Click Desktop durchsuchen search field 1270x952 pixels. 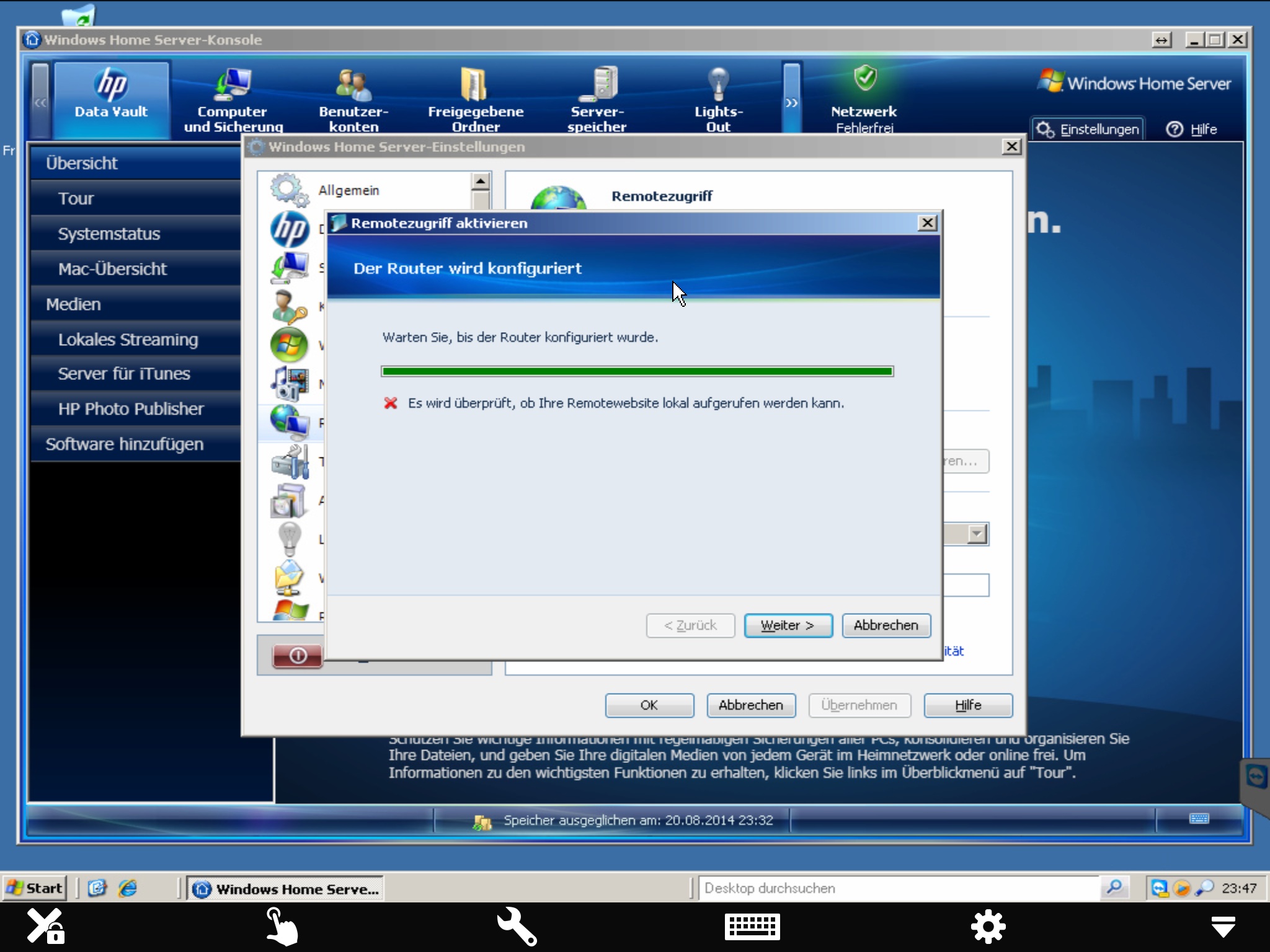[x=899, y=888]
